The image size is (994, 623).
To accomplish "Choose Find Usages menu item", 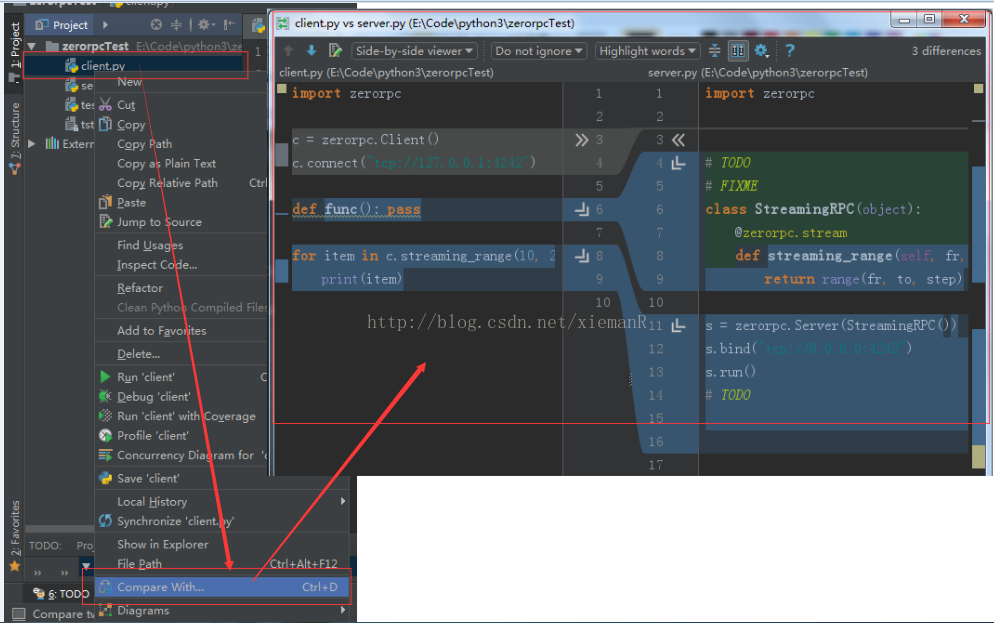I will pos(181,245).
